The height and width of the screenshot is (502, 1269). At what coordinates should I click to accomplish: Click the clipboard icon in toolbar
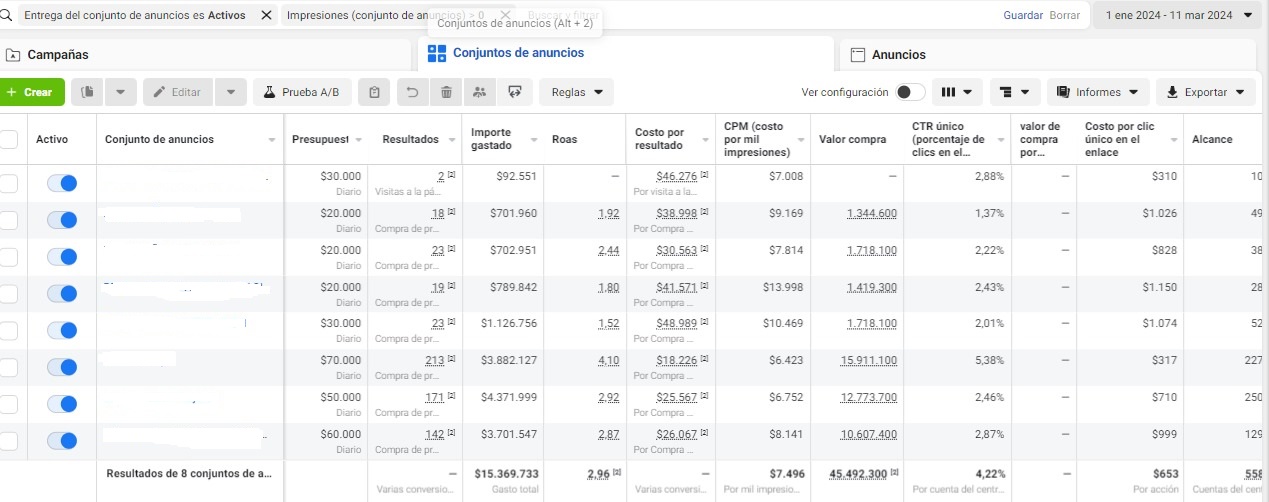373,92
